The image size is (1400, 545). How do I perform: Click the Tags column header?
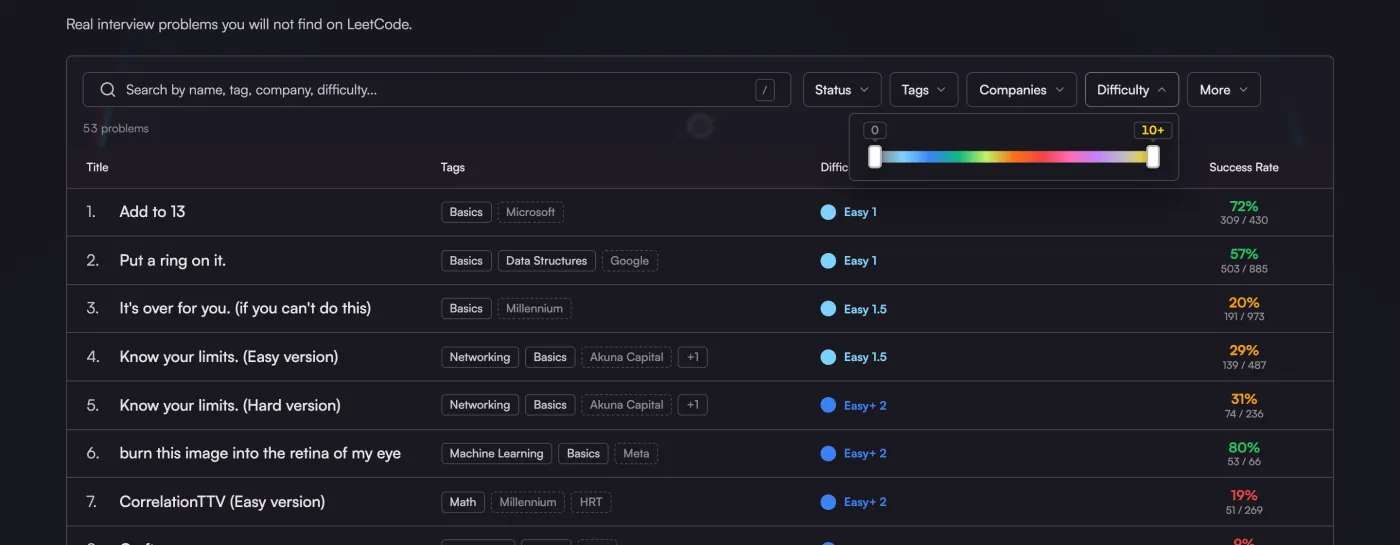coord(453,167)
